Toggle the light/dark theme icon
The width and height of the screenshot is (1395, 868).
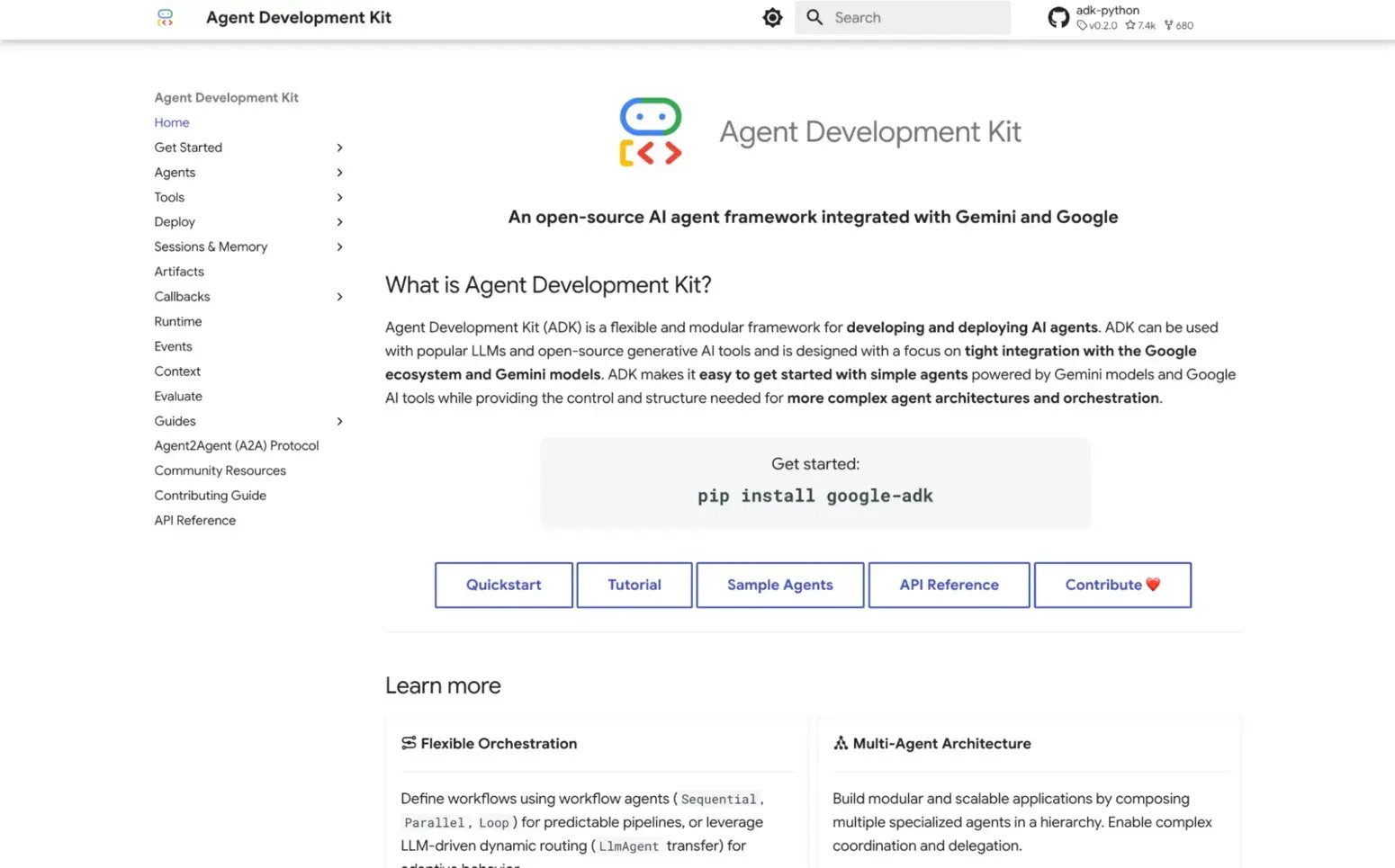[x=772, y=17]
